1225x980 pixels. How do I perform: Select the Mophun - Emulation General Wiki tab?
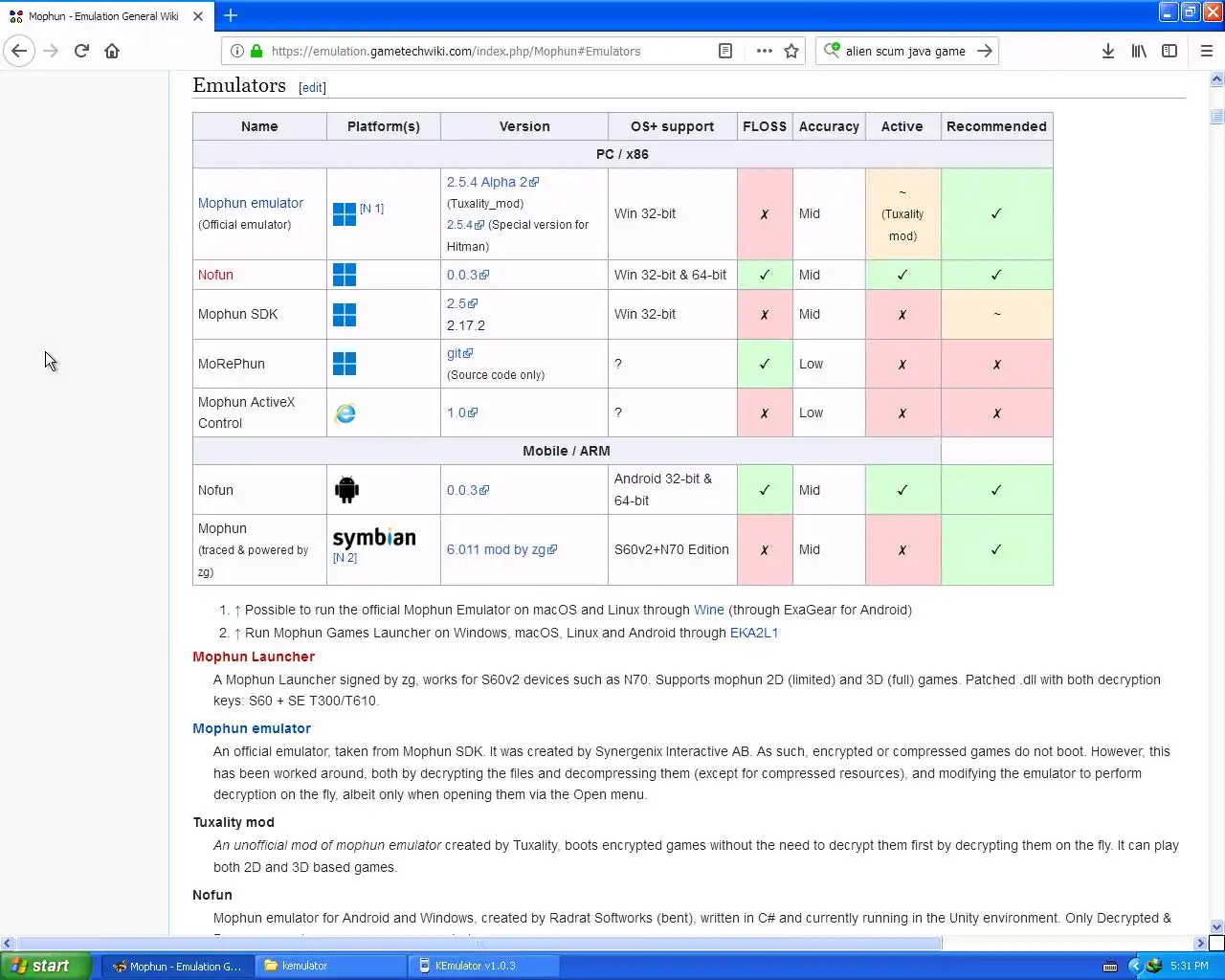tap(103, 16)
